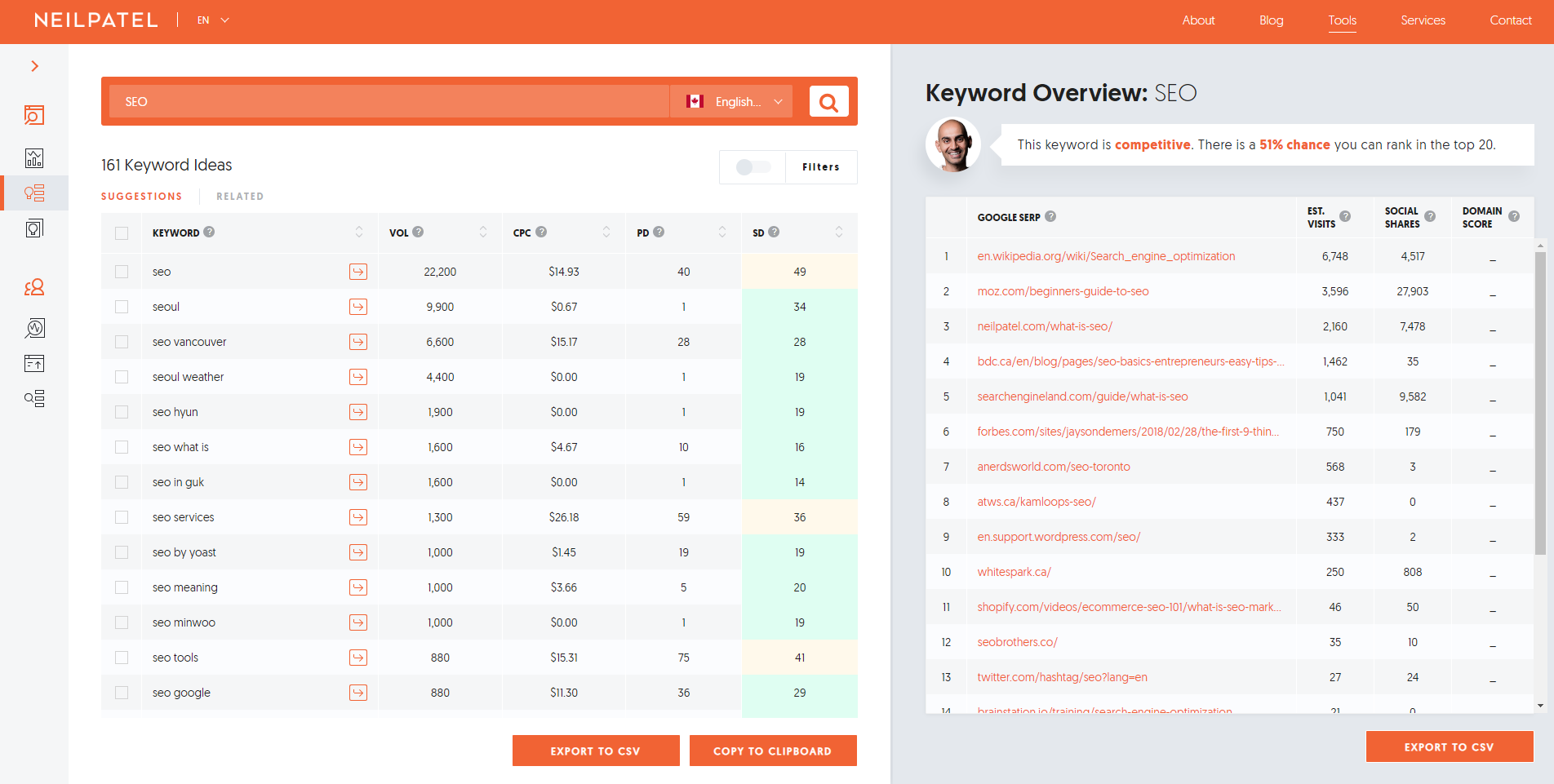
Task: Open Contact in top navigation
Action: [x=1511, y=20]
